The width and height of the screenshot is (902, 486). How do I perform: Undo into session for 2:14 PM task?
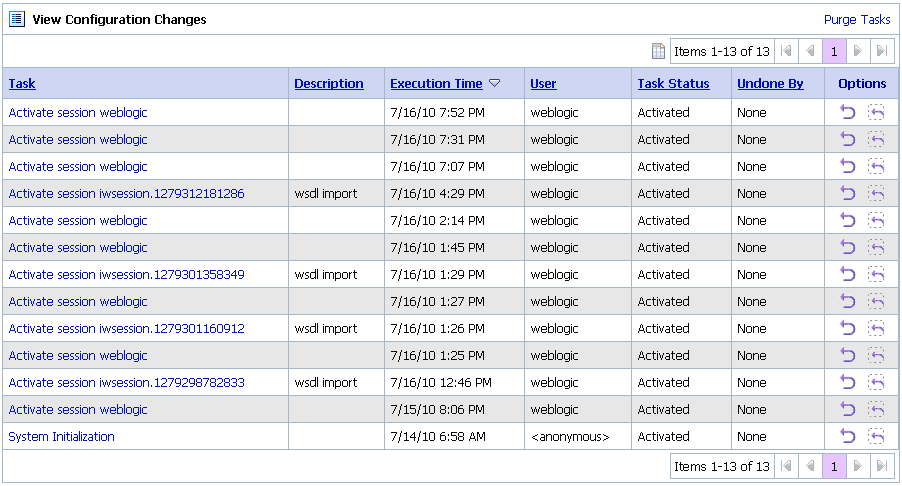(x=876, y=220)
